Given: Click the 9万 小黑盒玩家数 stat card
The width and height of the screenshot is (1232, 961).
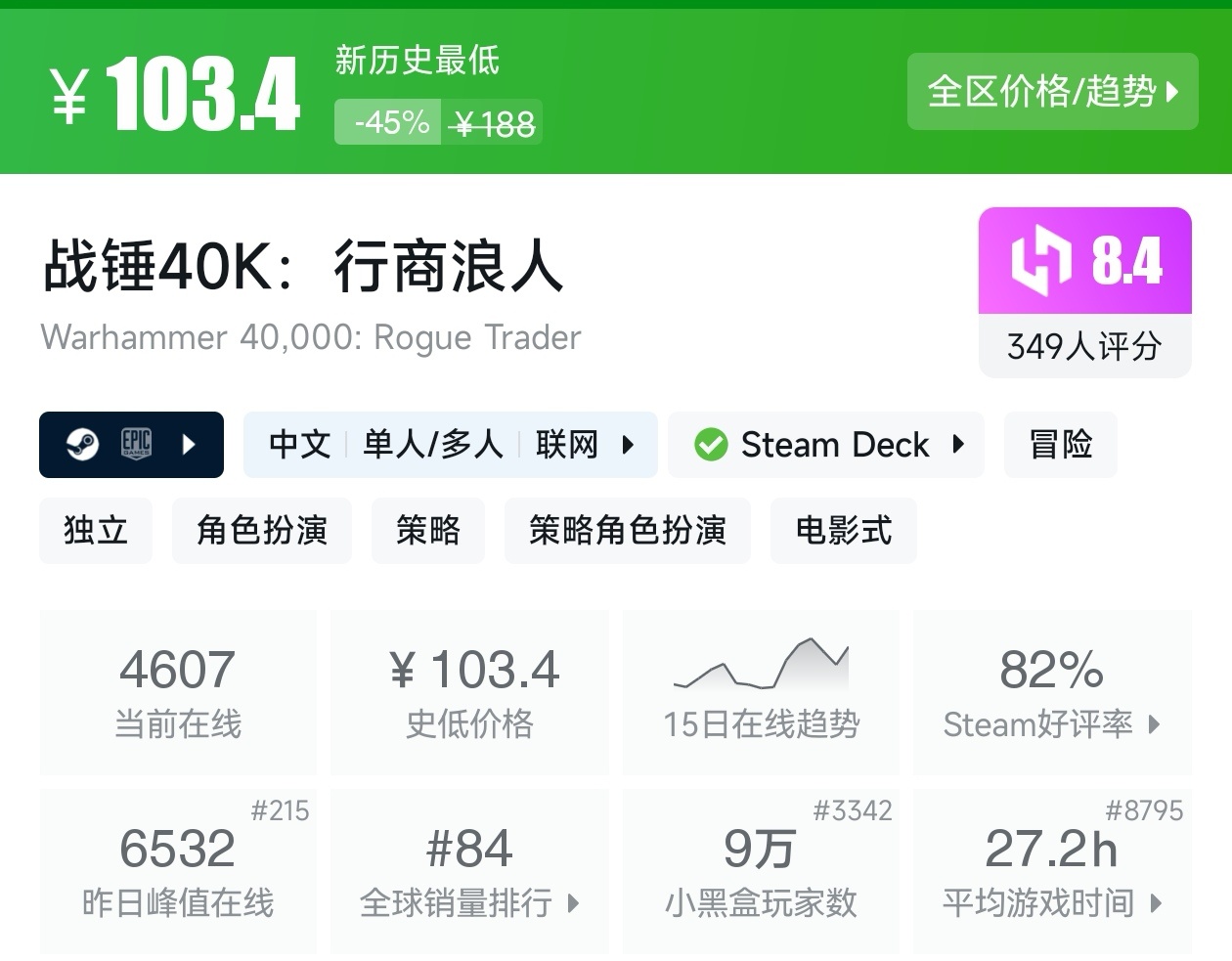Looking at the screenshot, I should pos(761,871).
